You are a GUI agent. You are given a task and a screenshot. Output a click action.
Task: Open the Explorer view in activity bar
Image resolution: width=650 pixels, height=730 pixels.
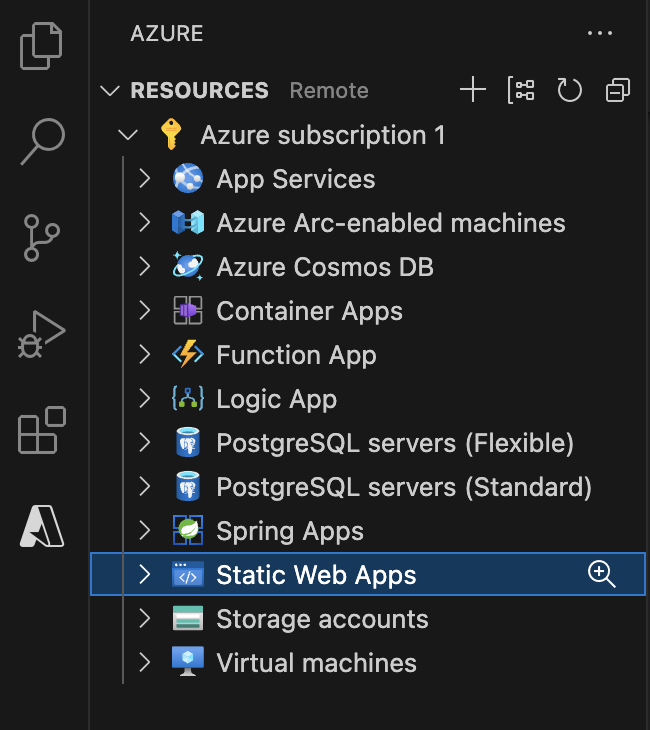[41, 46]
